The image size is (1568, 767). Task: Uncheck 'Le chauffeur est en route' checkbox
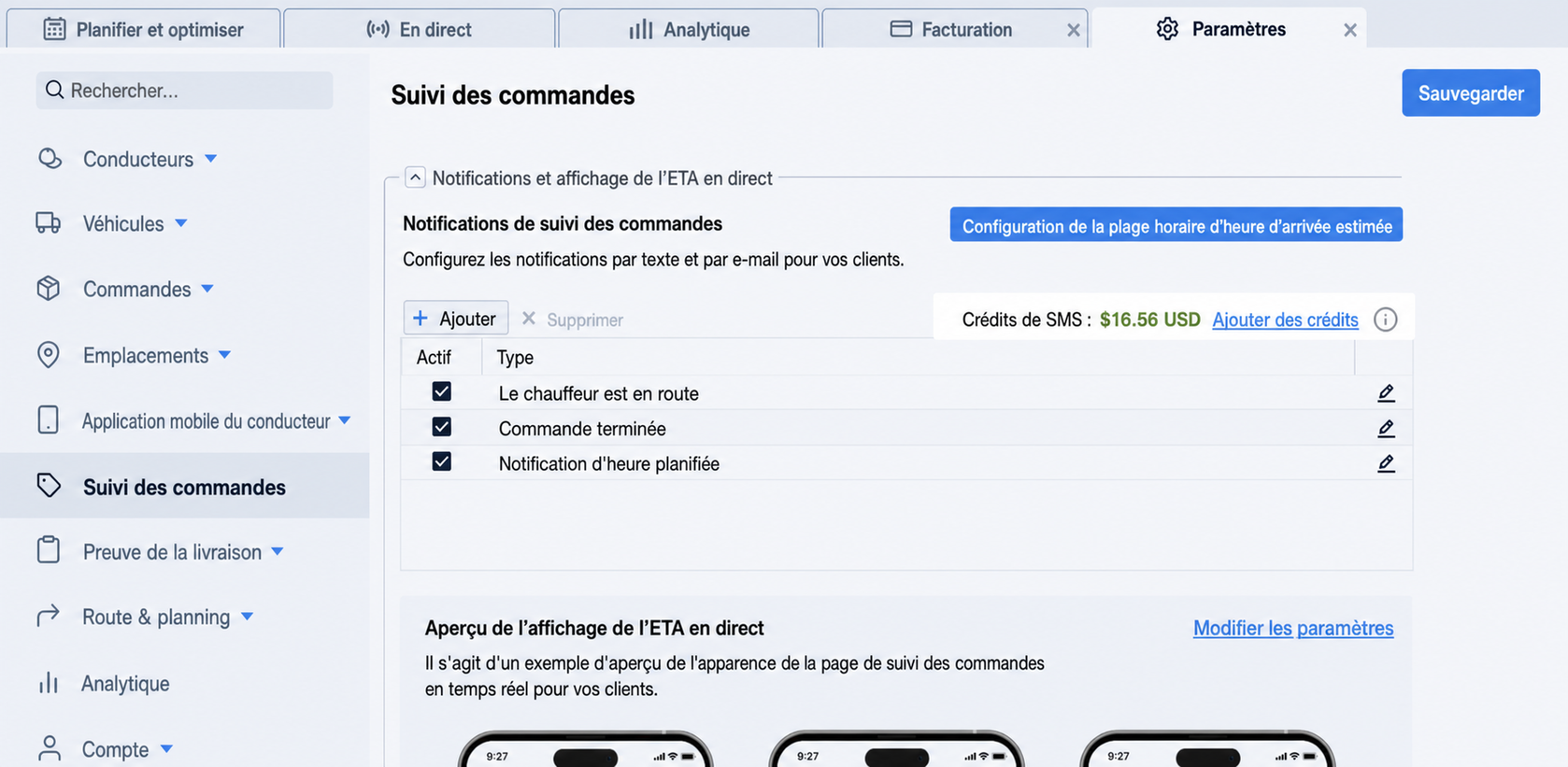pyautogui.click(x=442, y=391)
